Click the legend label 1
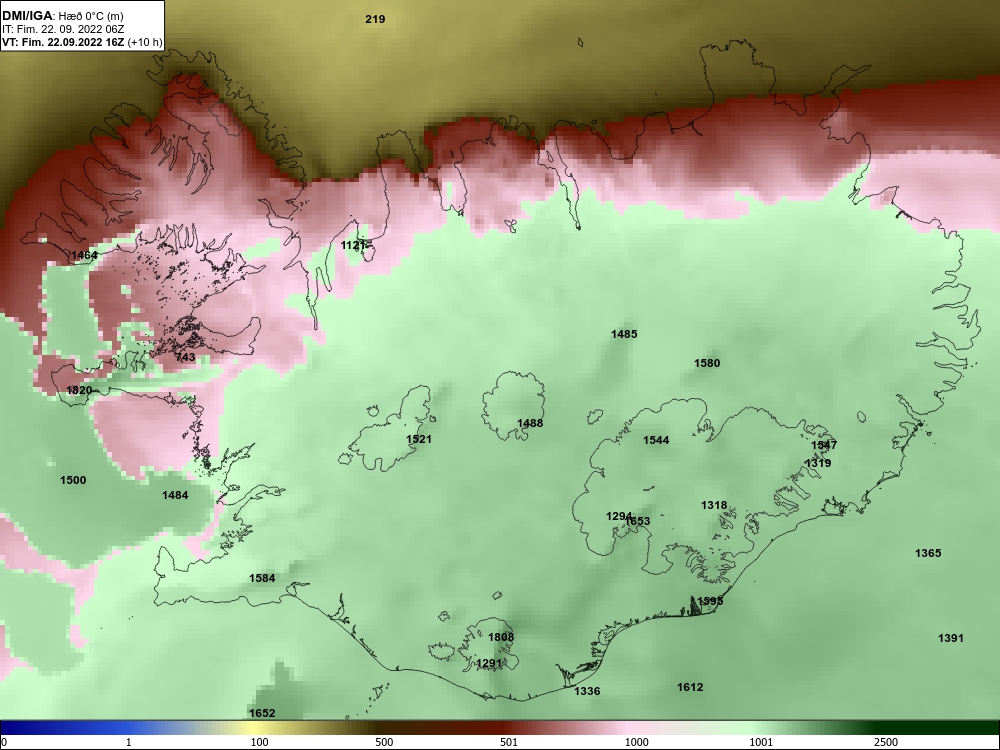This screenshot has width=1000, height=750. 129,742
